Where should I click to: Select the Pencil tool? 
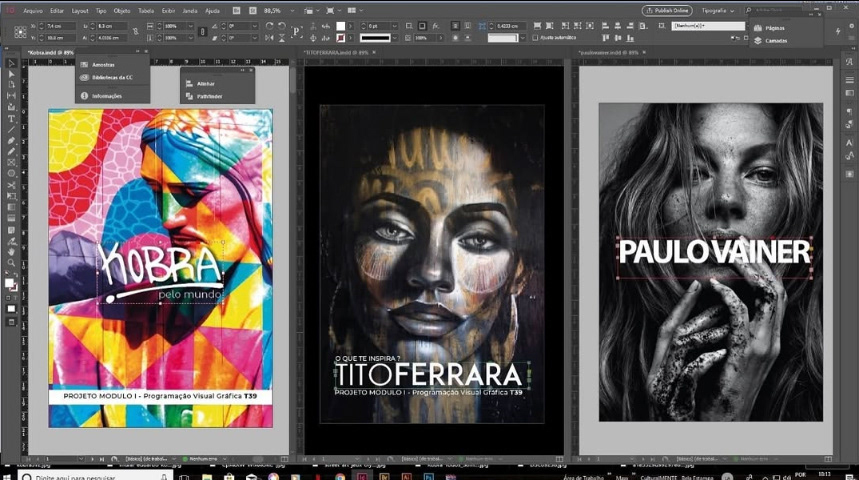[11, 152]
